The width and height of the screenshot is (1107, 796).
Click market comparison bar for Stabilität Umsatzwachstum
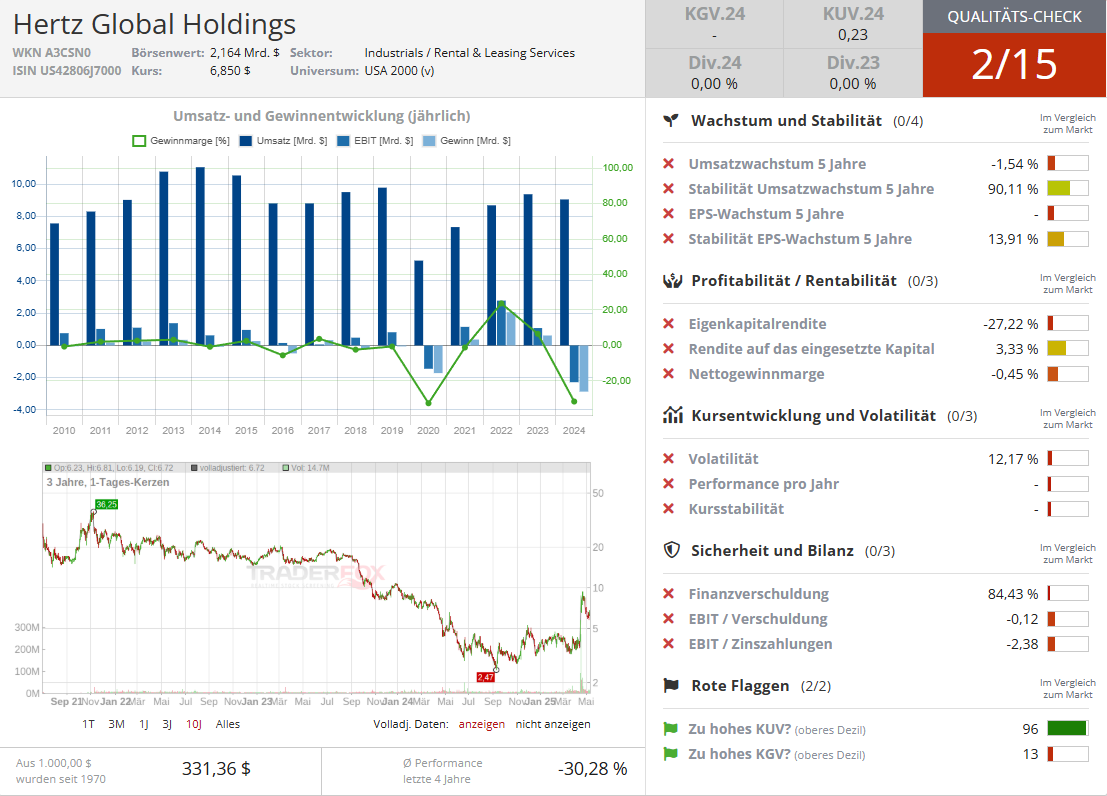[1068, 189]
